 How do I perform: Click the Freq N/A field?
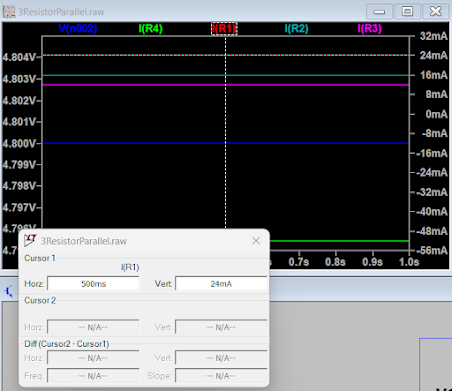(93, 376)
